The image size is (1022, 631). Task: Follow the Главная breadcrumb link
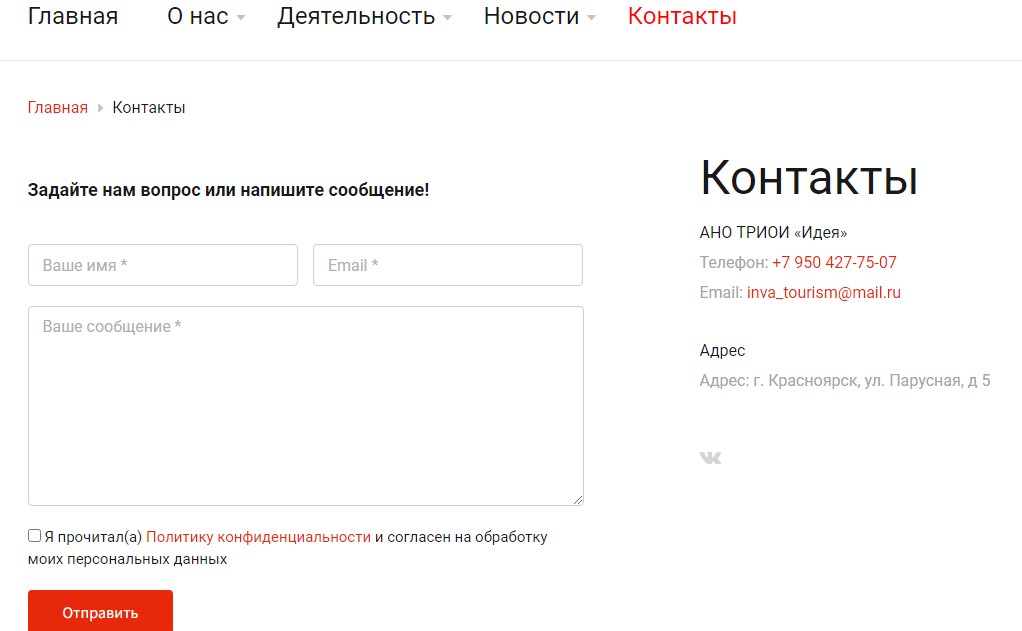[57, 108]
